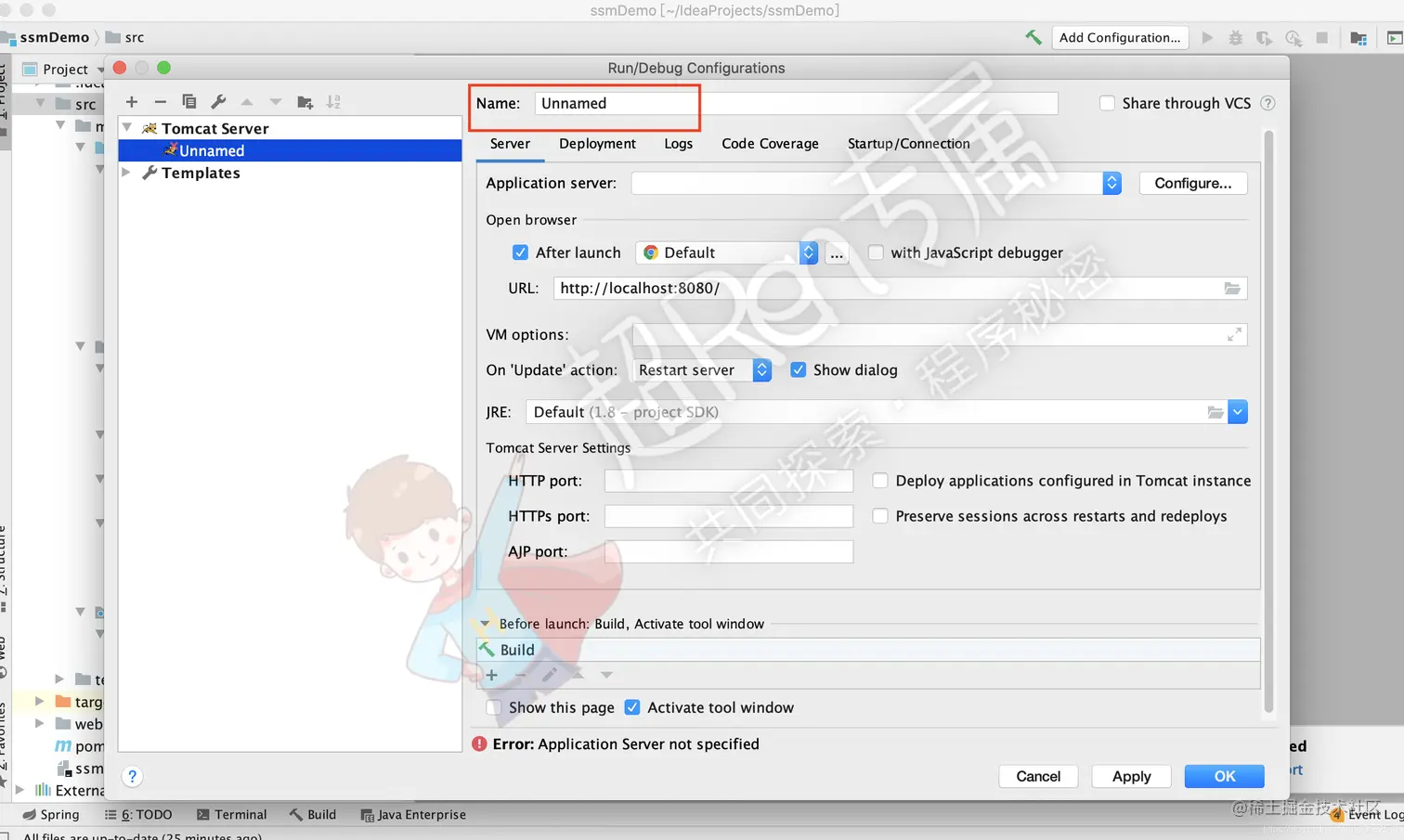Sort configurations alphabetically
This screenshot has height=840, width=1404.
click(333, 102)
